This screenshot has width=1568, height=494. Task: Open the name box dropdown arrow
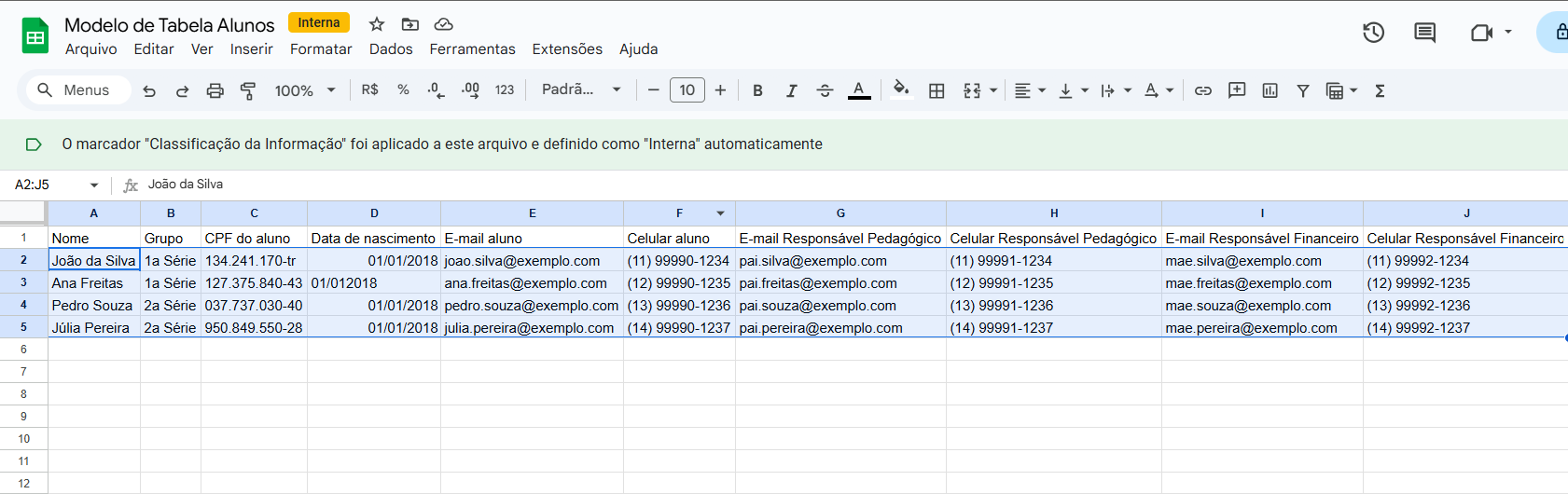click(94, 185)
